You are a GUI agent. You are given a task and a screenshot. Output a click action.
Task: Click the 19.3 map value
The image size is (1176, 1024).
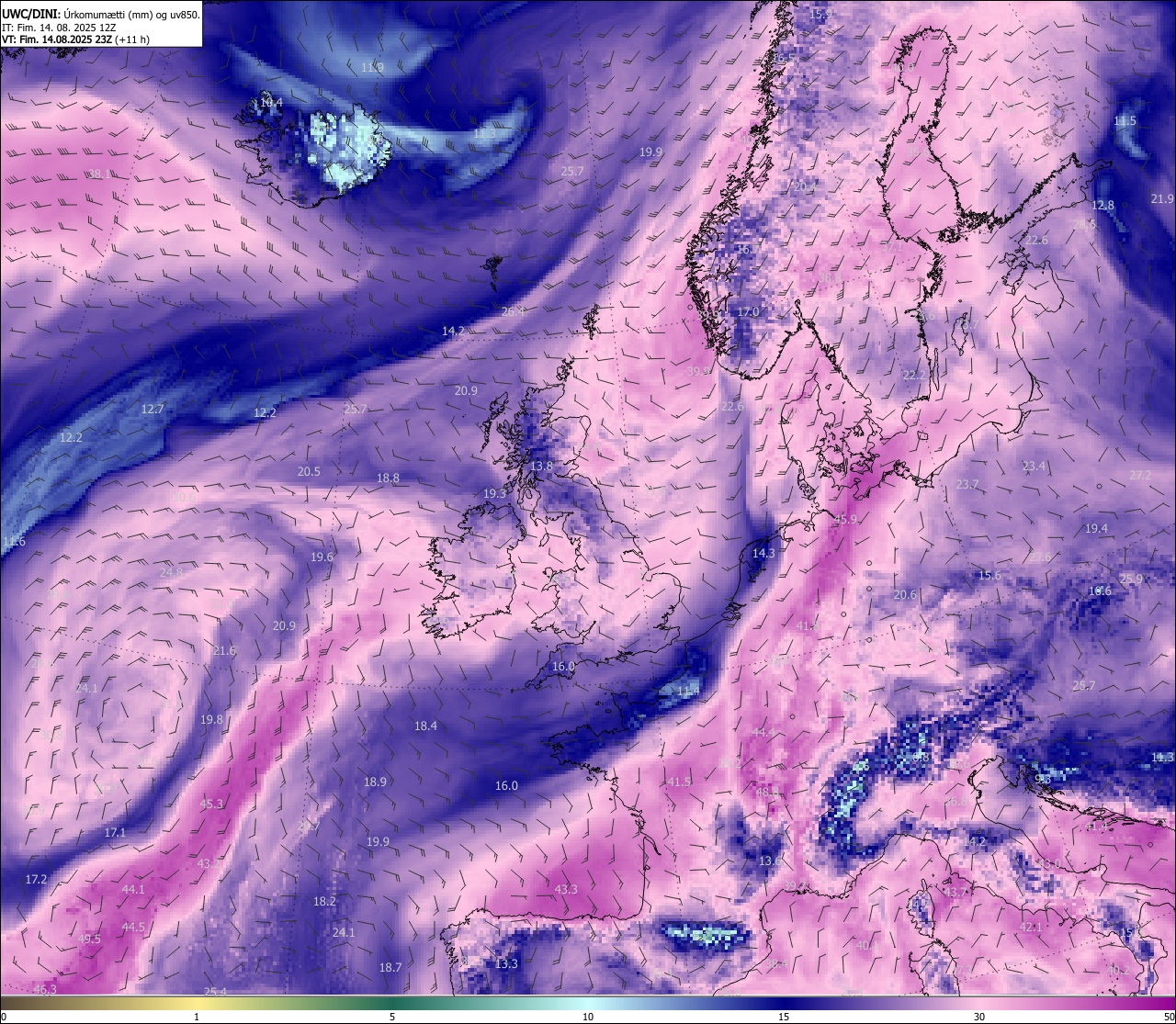coord(494,493)
